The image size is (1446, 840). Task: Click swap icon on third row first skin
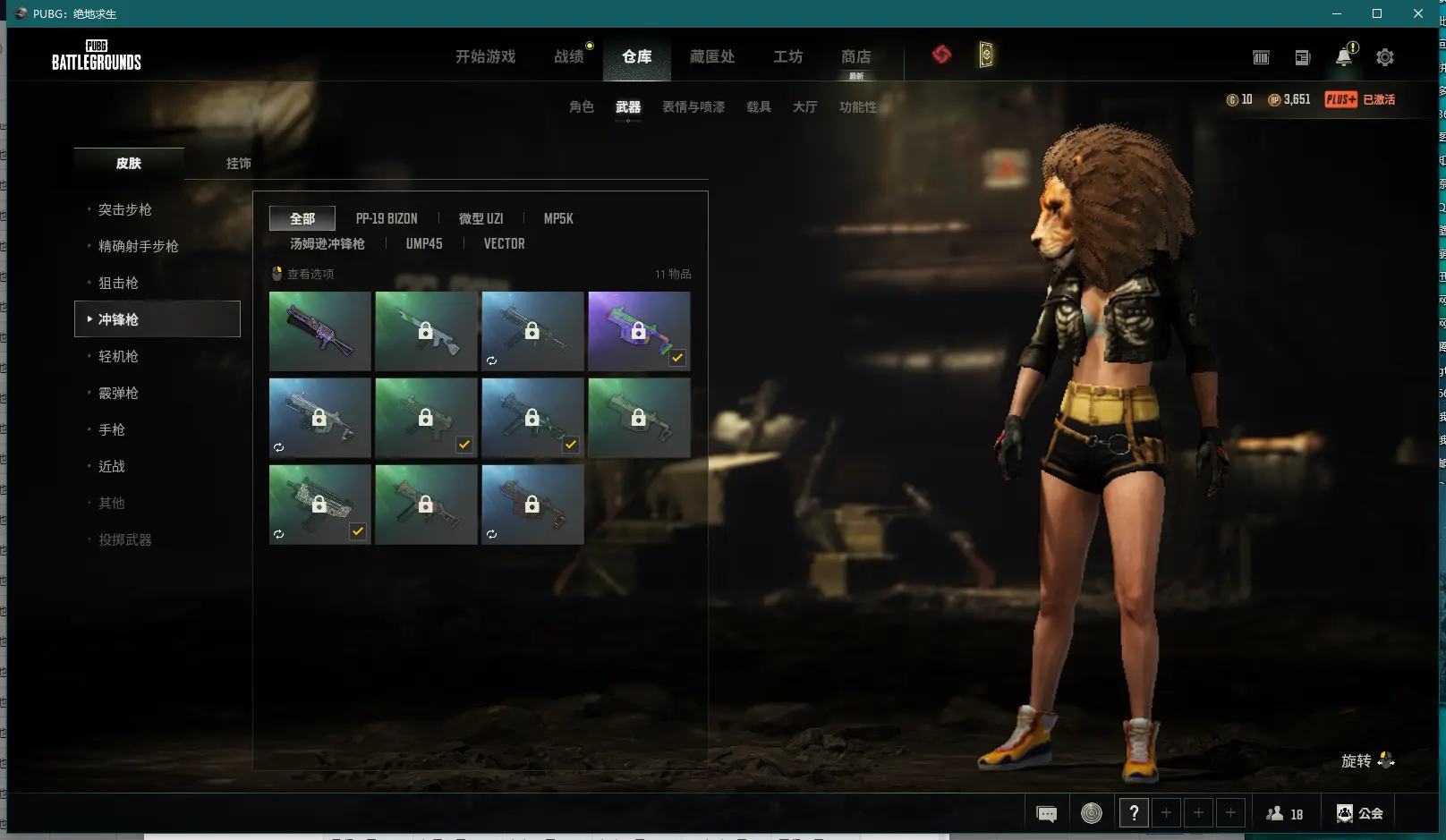click(x=278, y=534)
